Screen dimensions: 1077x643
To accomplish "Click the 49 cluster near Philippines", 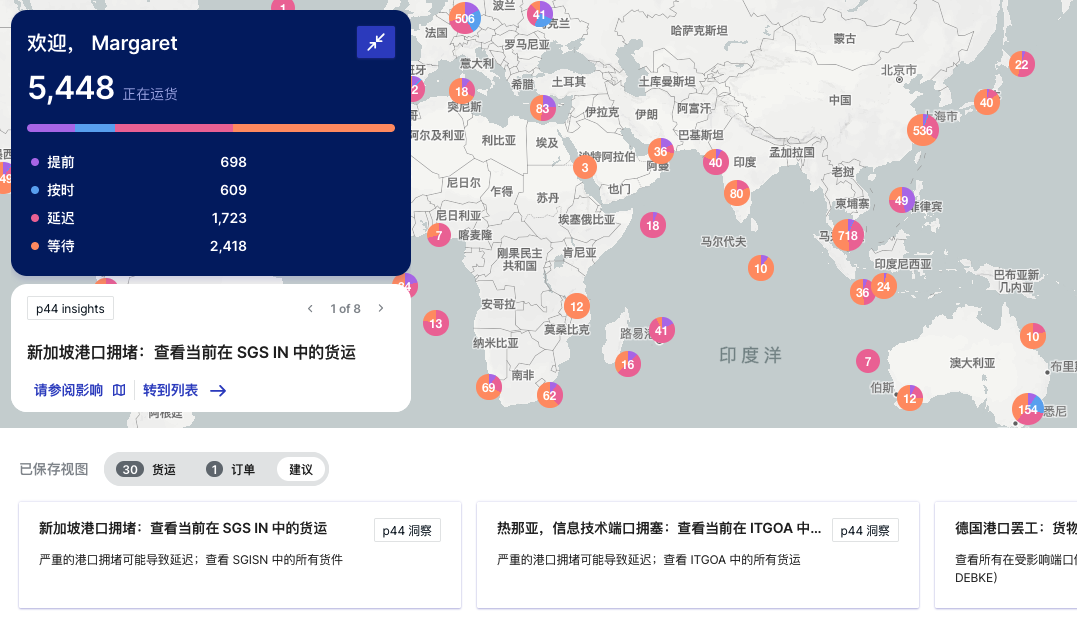I will pos(901,201).
